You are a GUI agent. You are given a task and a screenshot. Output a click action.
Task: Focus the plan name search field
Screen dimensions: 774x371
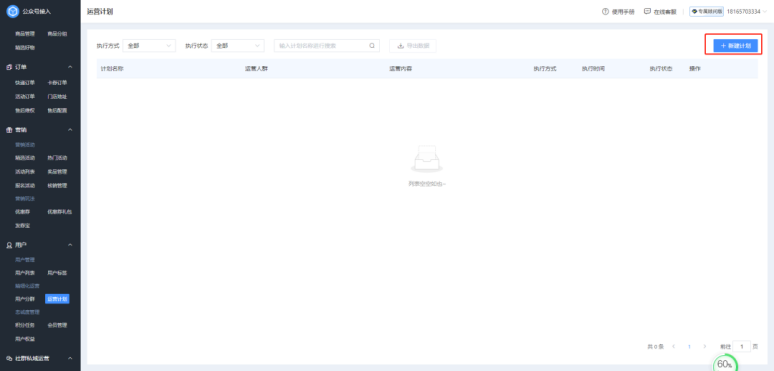click(x=327, y=46)
